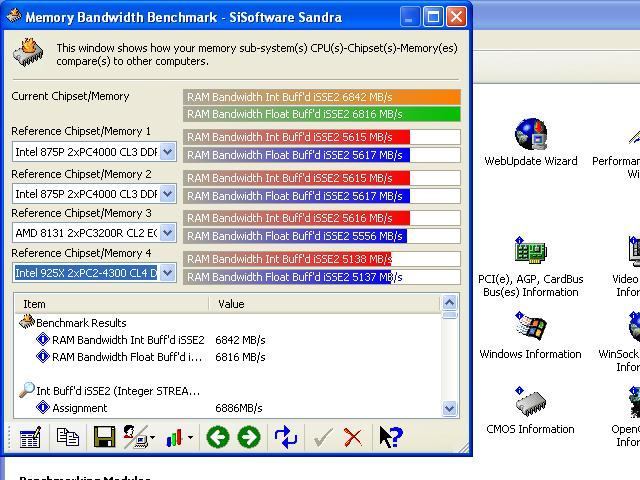Open WebUpdate Wizard in Sandra window
This screenshot has height=480, width=640.
coord(531,142)
